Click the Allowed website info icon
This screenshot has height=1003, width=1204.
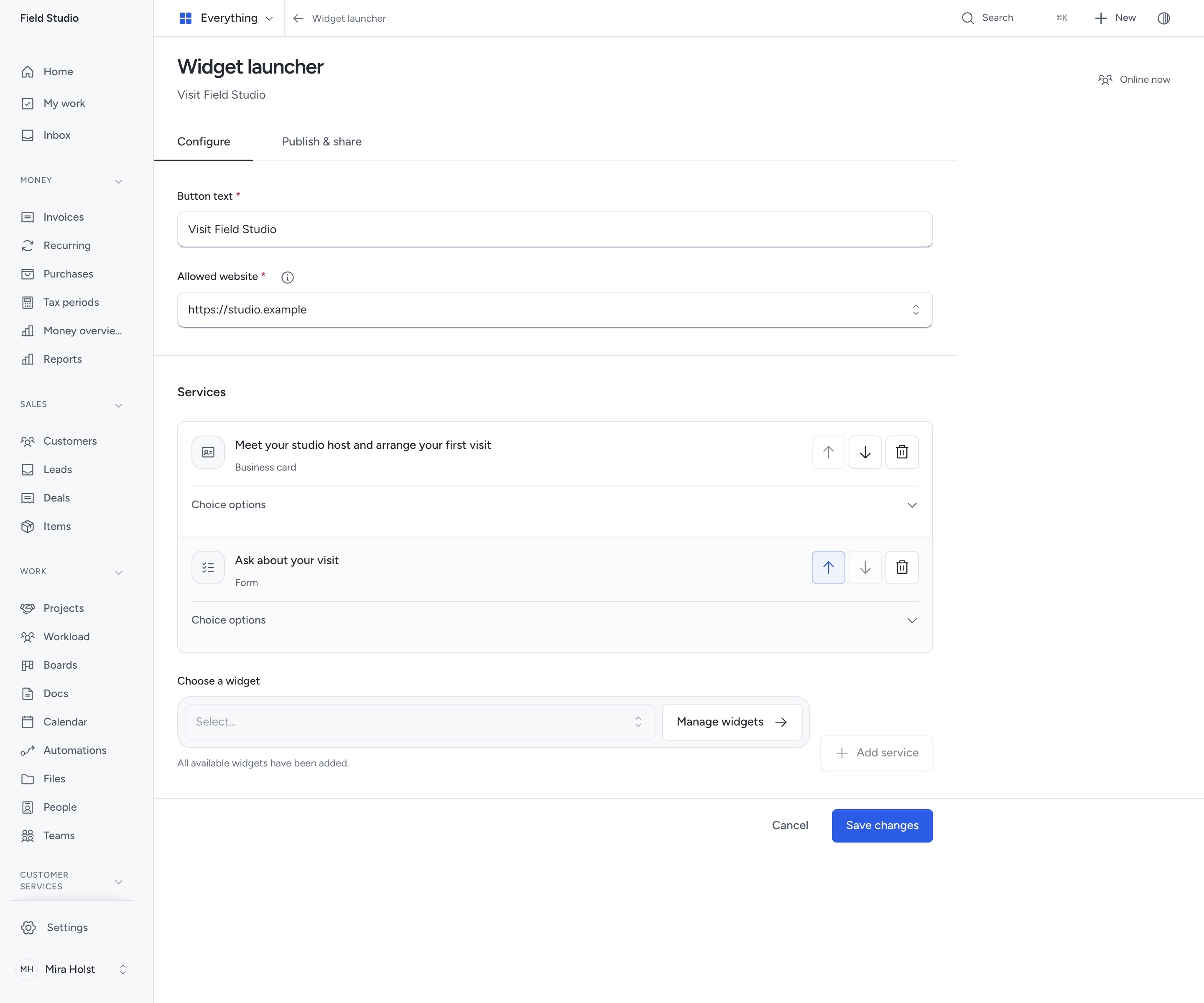pos(288,277)
